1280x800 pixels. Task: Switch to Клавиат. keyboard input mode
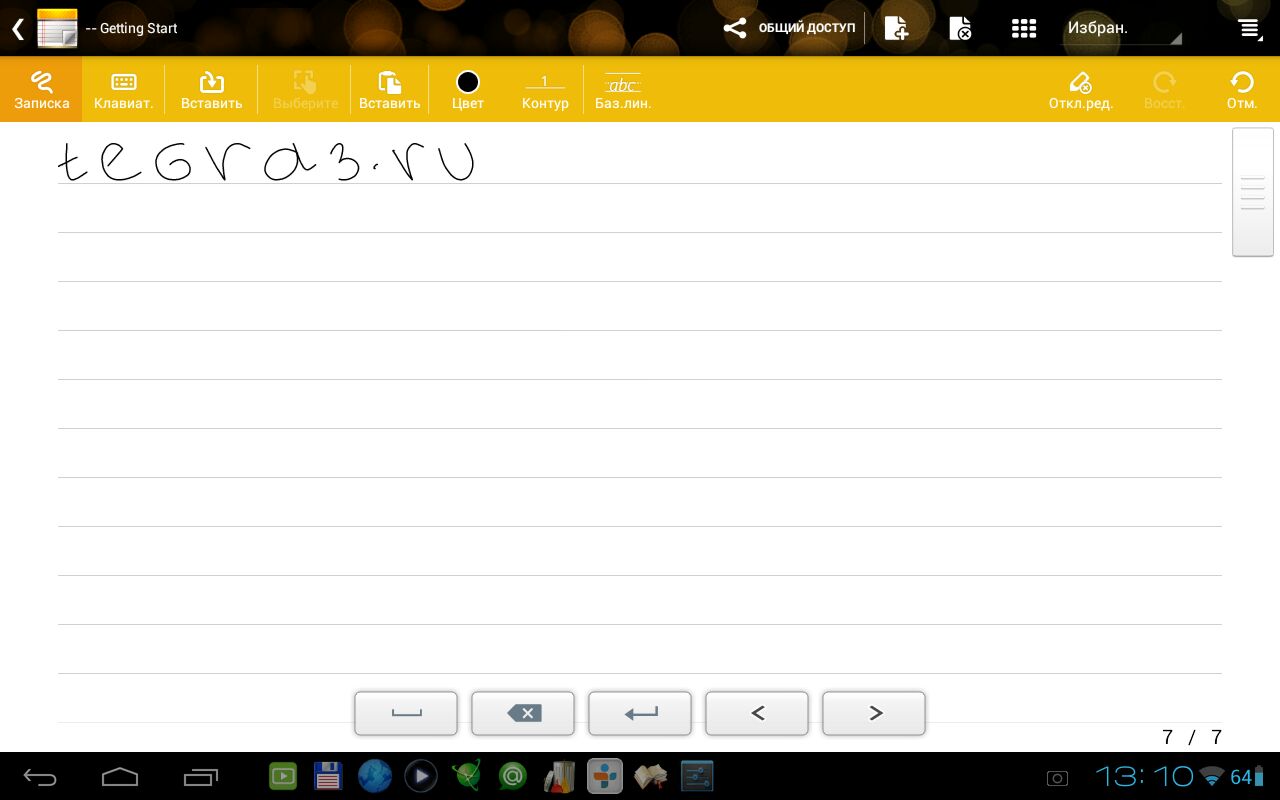click(123, 89)
